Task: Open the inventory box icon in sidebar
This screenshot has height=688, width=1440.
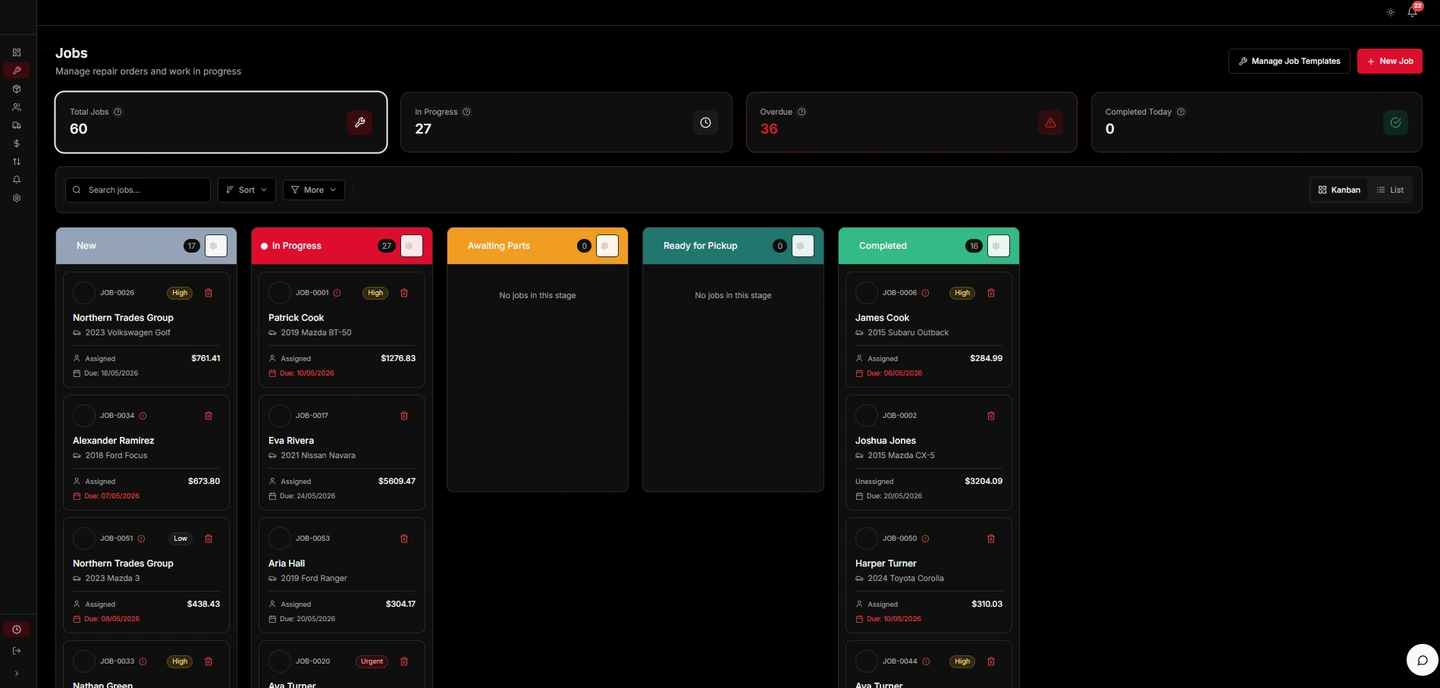Action: click(x=16, y=89)
